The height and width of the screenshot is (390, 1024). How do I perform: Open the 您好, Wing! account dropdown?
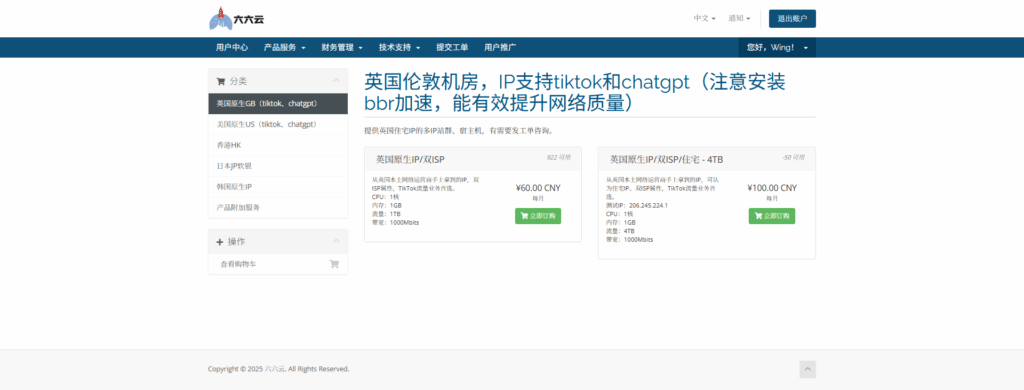pyautogui.click(x=777, y=48)
